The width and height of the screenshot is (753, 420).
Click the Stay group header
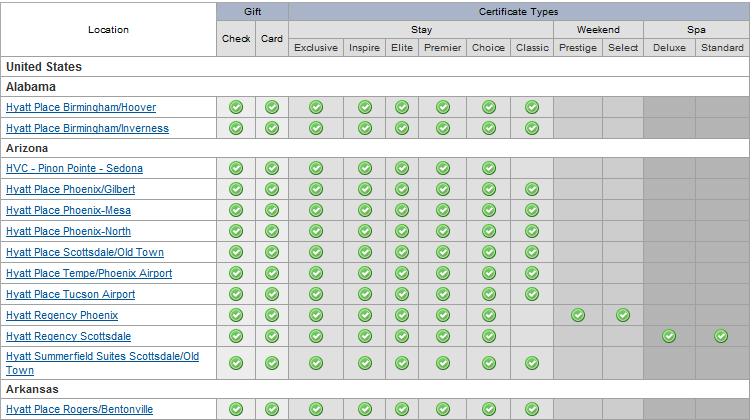coord(421,30)
